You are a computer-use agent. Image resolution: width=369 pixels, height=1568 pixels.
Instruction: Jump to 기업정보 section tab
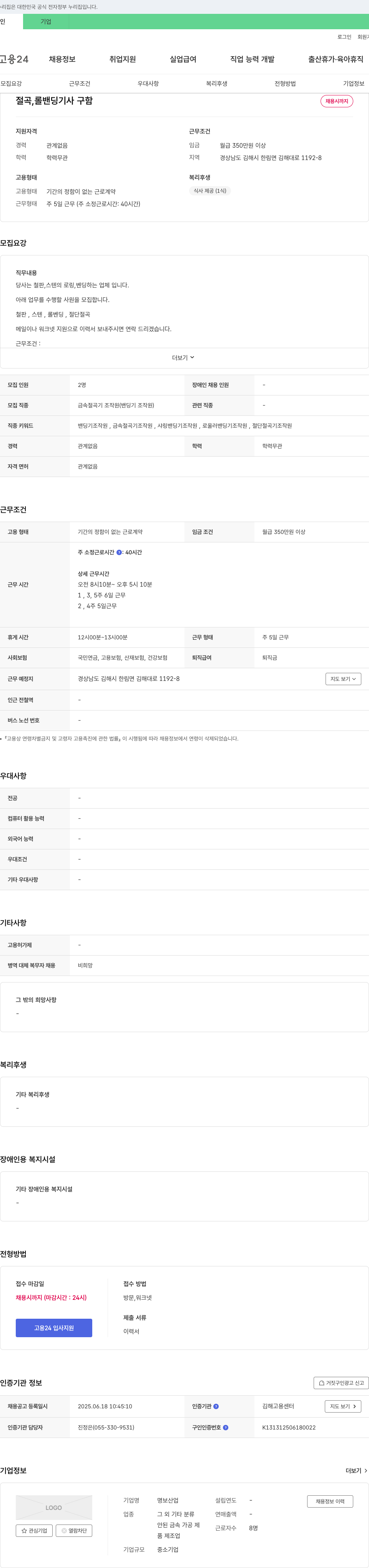pos(354,83)
